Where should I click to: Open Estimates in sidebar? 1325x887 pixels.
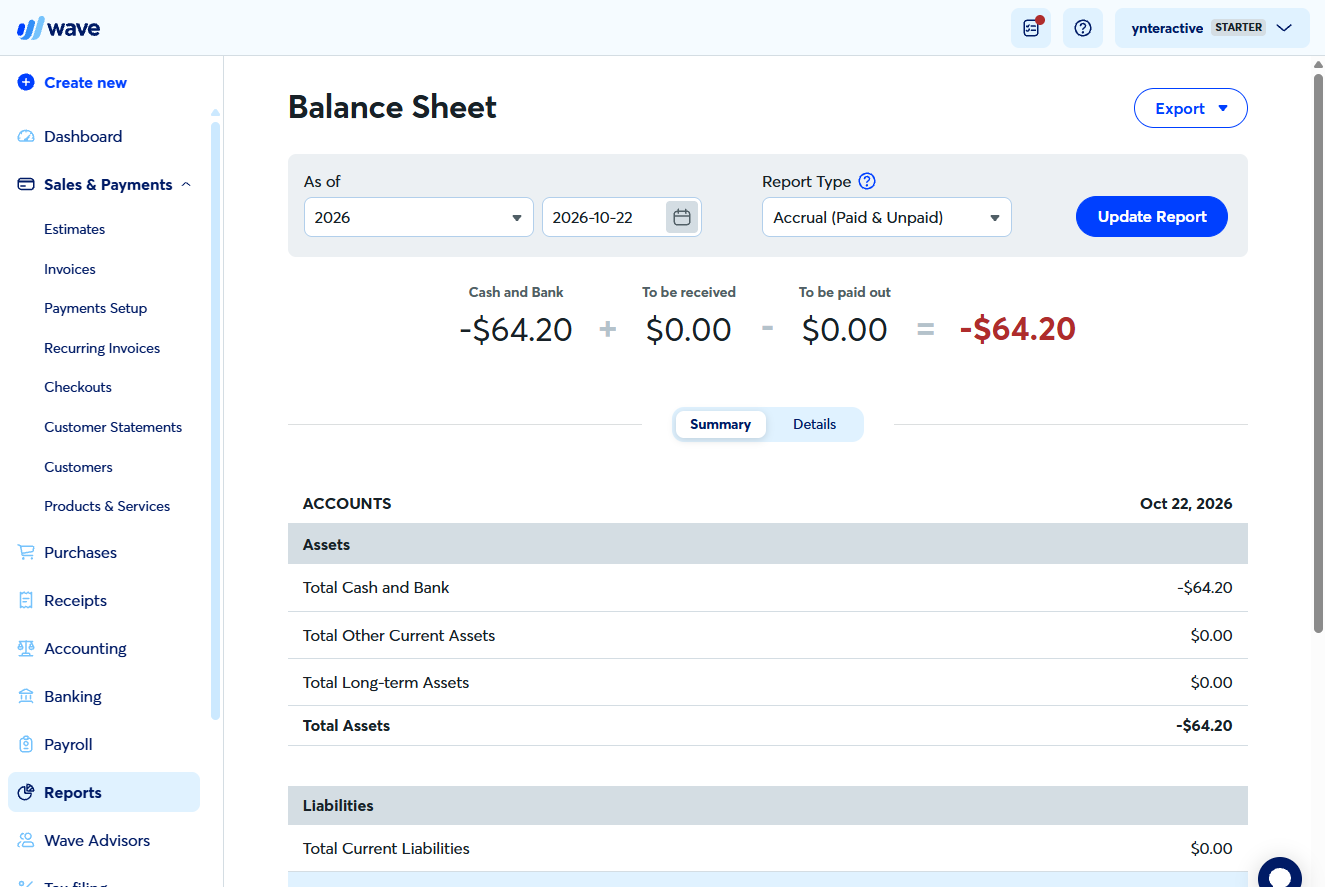tap(75, 230)
